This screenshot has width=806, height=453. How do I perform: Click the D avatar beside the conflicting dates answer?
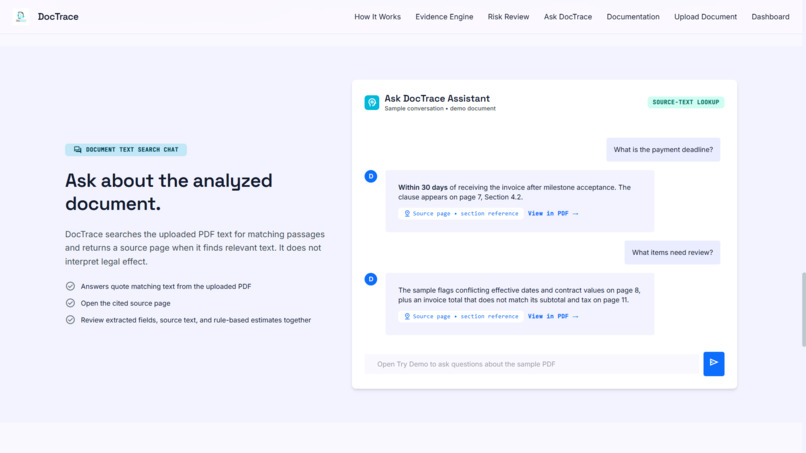tap(371, 279)
